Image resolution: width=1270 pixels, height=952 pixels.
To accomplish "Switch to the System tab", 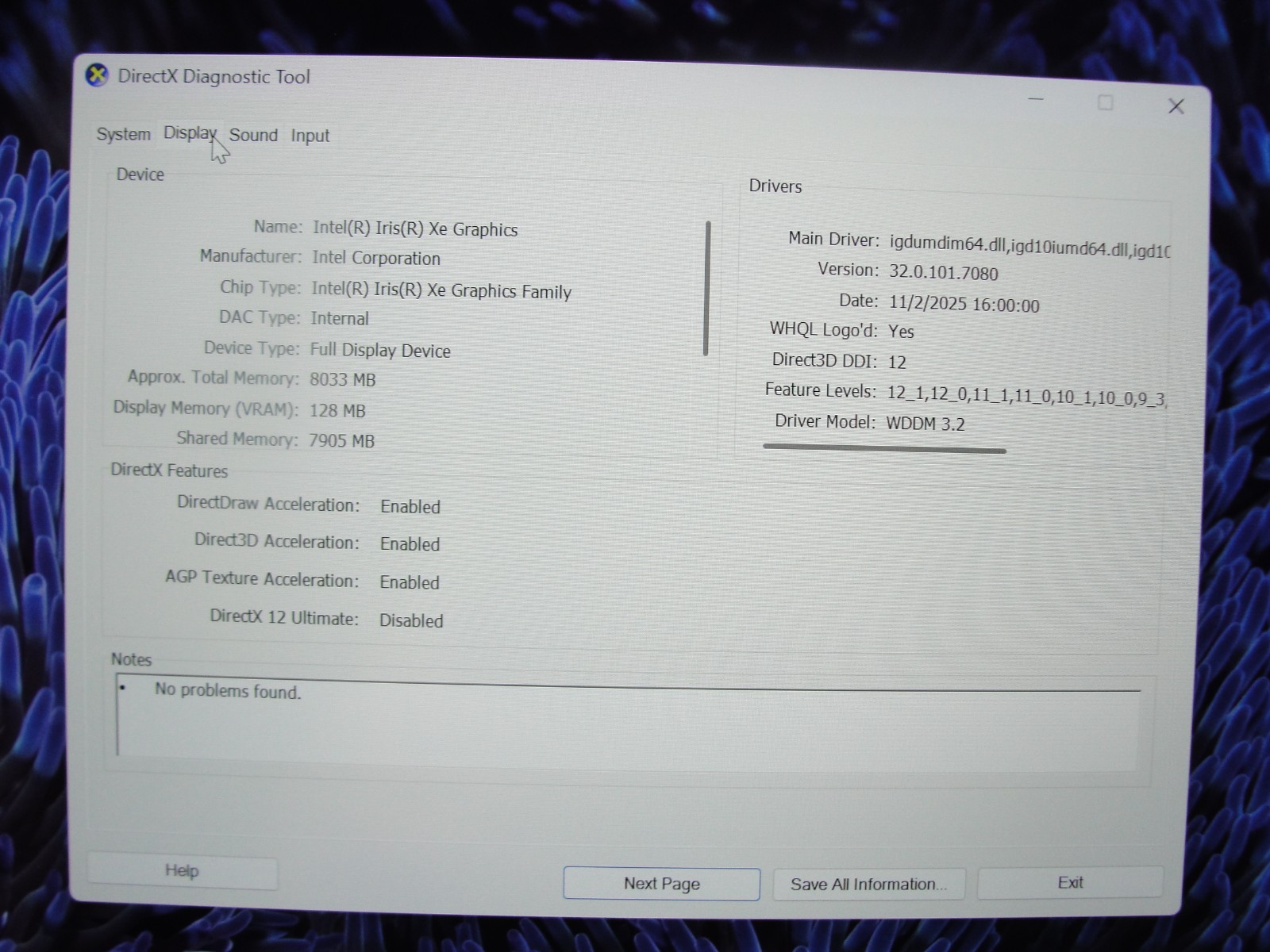I will (123, 134).
